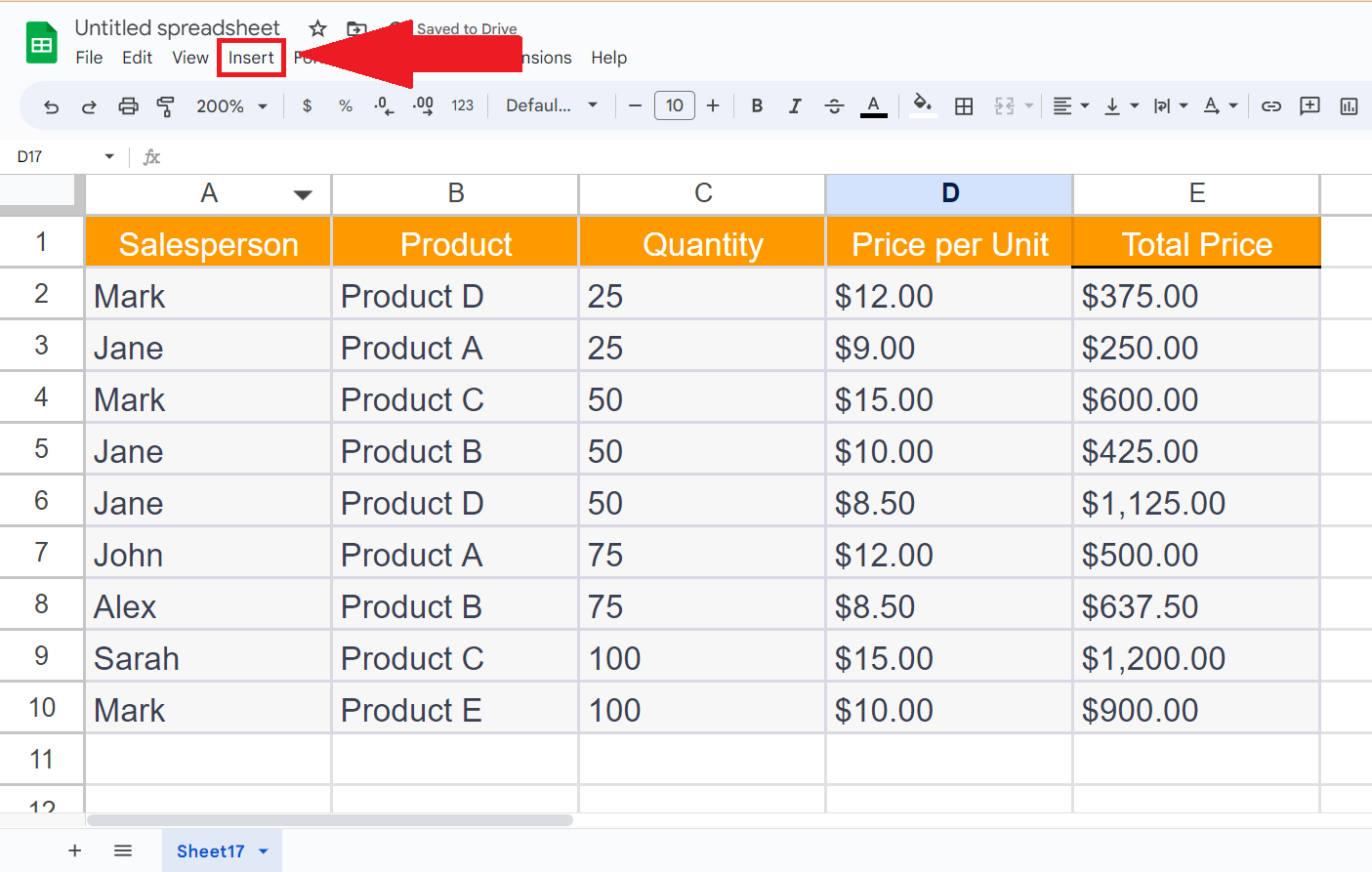Image resolution: width=1372 pixels, height=872 pixels.
Task: Click the Insert comment icon
Action: 1310,106
